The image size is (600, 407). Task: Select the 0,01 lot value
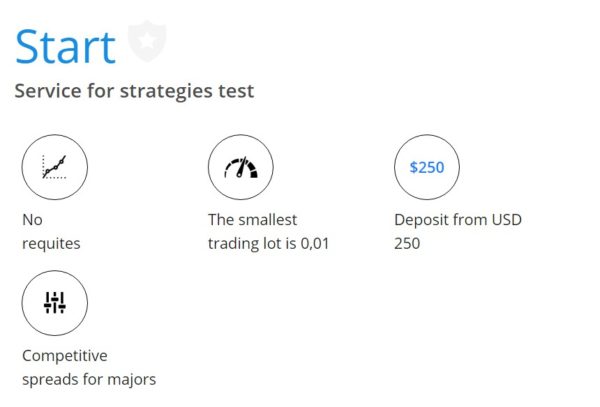315,244
